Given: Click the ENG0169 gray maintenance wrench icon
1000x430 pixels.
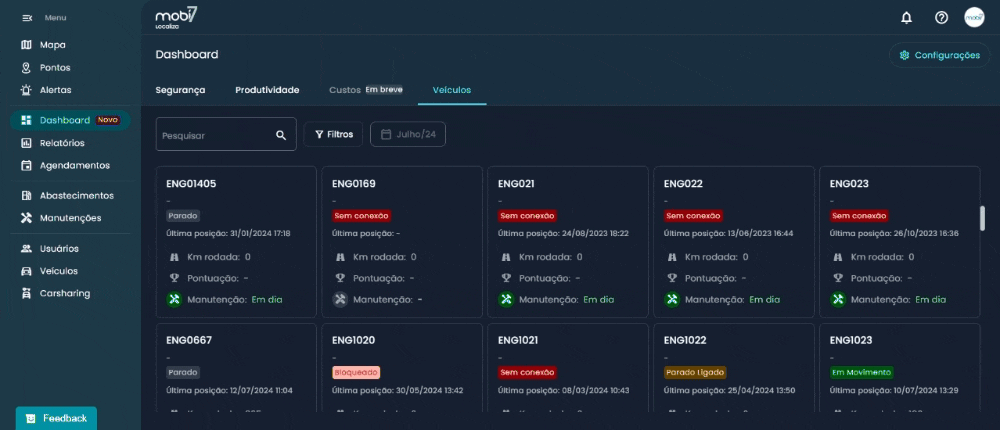Looking at the screenshot, I should pos(340,299).
